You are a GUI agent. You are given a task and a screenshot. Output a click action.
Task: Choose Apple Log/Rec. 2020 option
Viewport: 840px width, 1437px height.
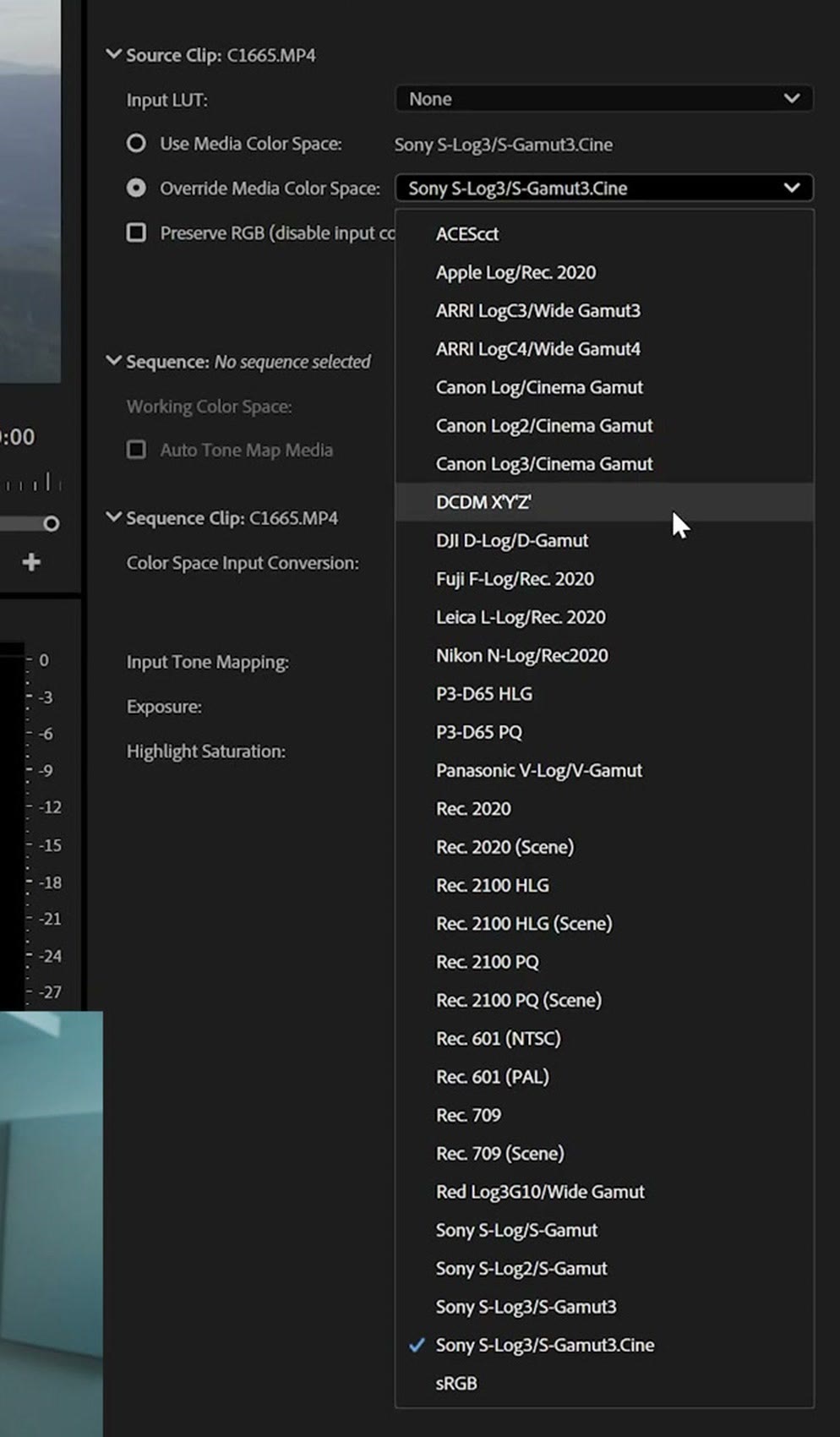(x=603, y=272)
